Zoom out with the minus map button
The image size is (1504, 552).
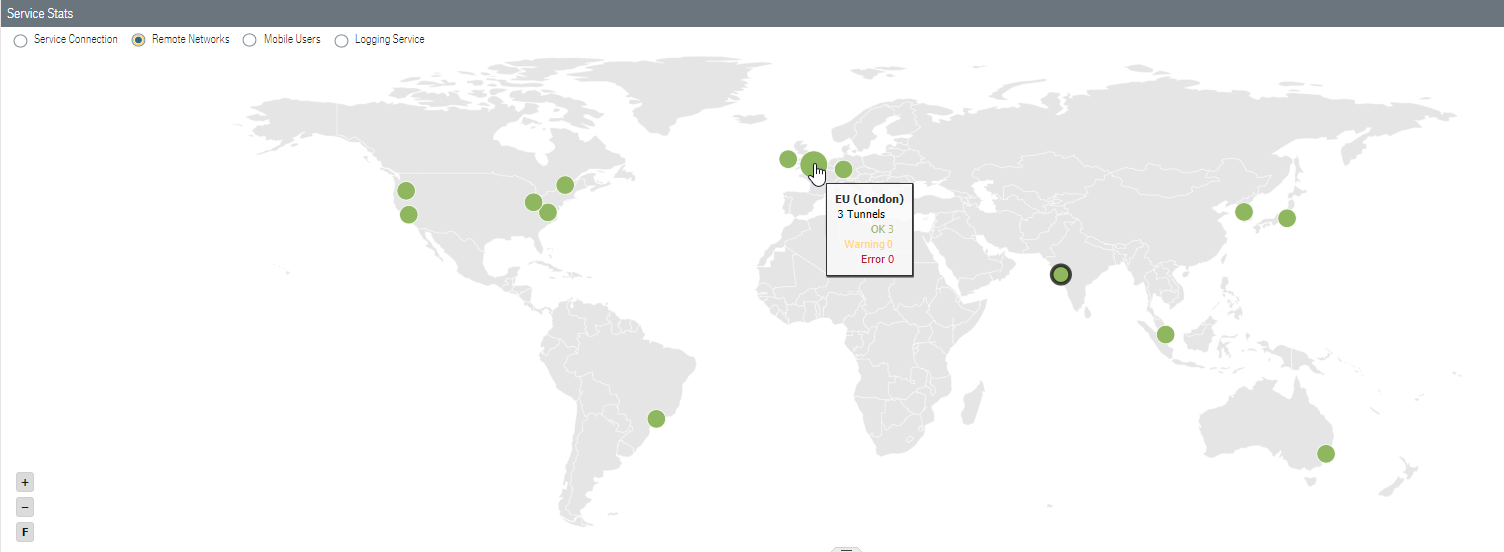pos(25,507)
